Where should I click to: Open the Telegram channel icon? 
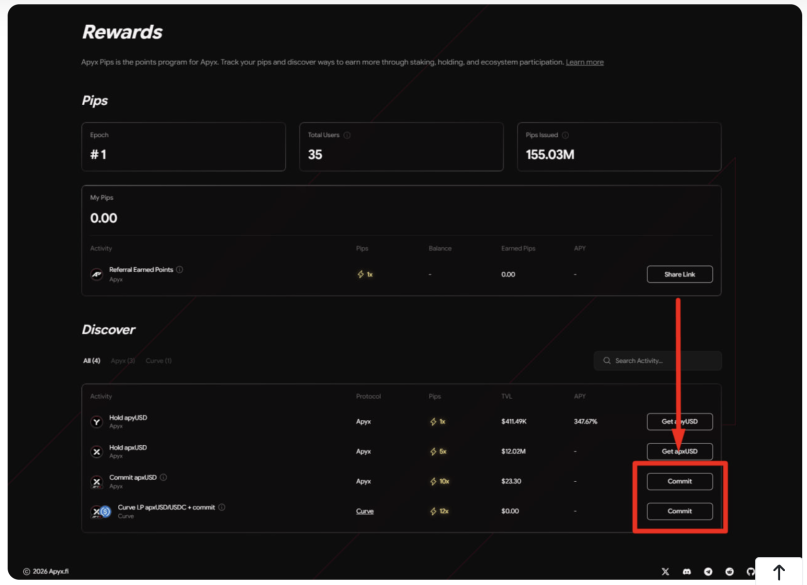tap(708, 571)
